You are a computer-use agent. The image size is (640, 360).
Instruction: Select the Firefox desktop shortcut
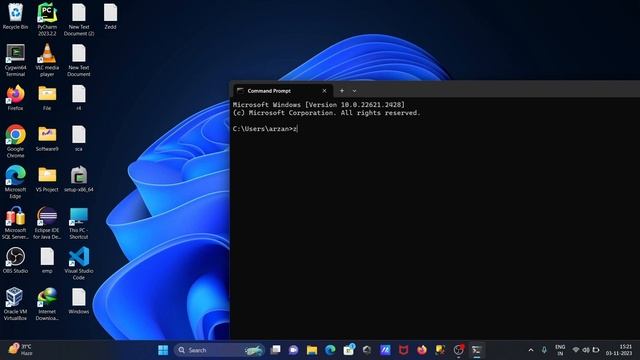(x=16, y=98)
